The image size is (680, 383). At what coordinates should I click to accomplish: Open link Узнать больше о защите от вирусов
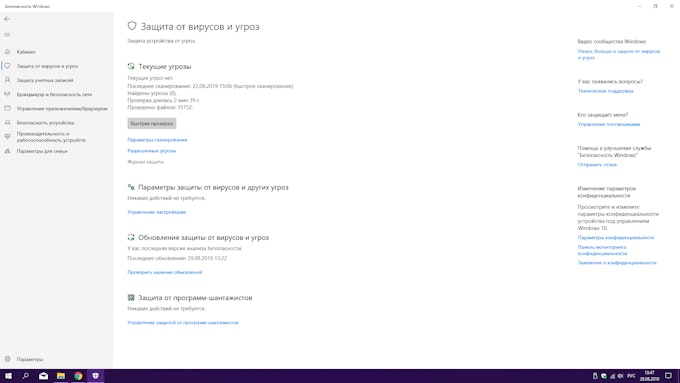click(619, 54)
